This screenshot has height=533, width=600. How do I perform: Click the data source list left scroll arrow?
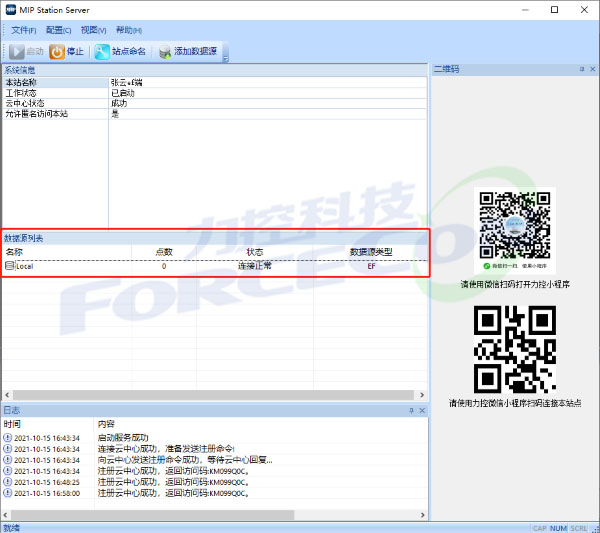(x=7, y=395)
